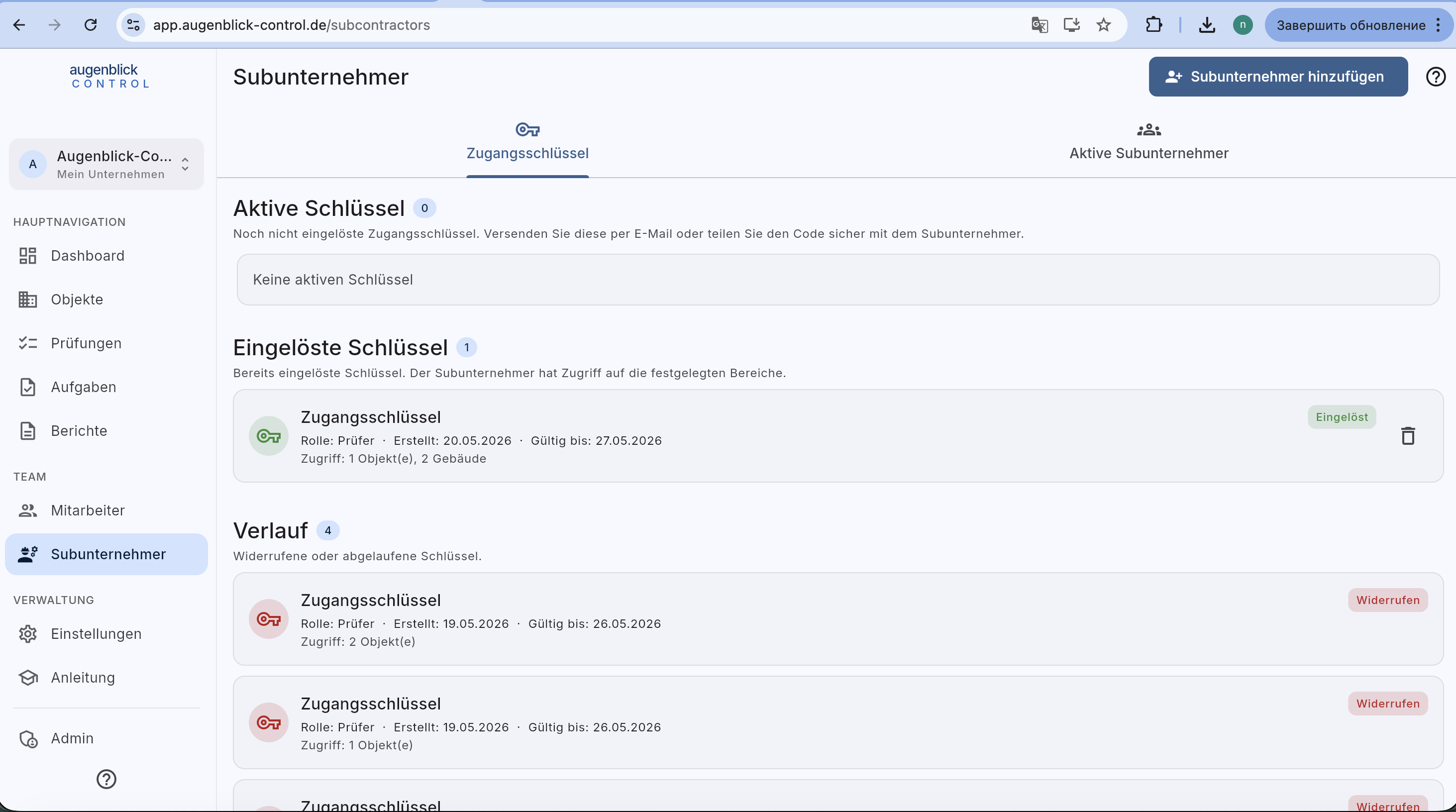1456x812 pixels.
Task: Click the Aufgaben document-check icon
Action: click(x=28, y=387)
